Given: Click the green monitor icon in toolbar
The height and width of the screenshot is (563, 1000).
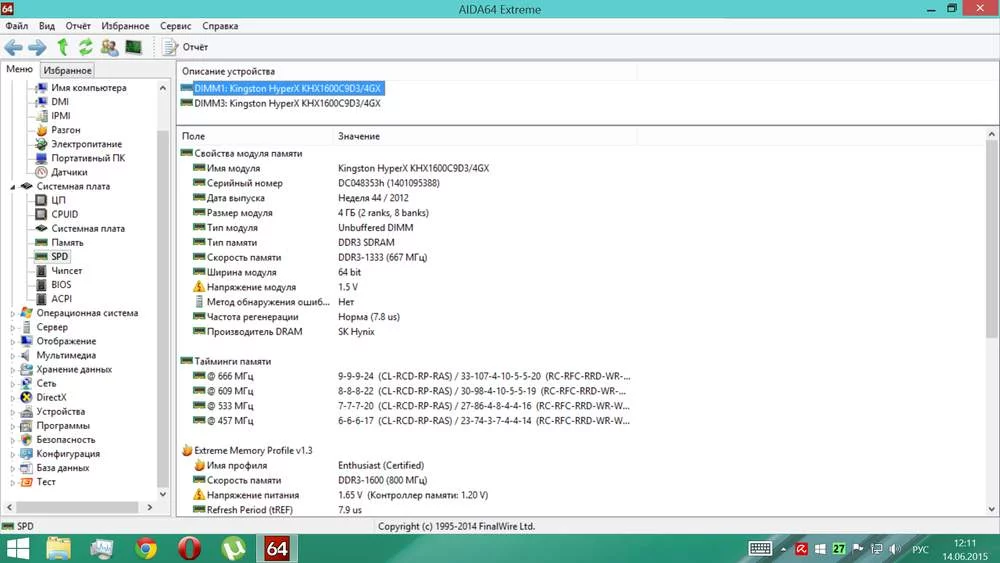Looking at the screenshot, I should 133,47.
